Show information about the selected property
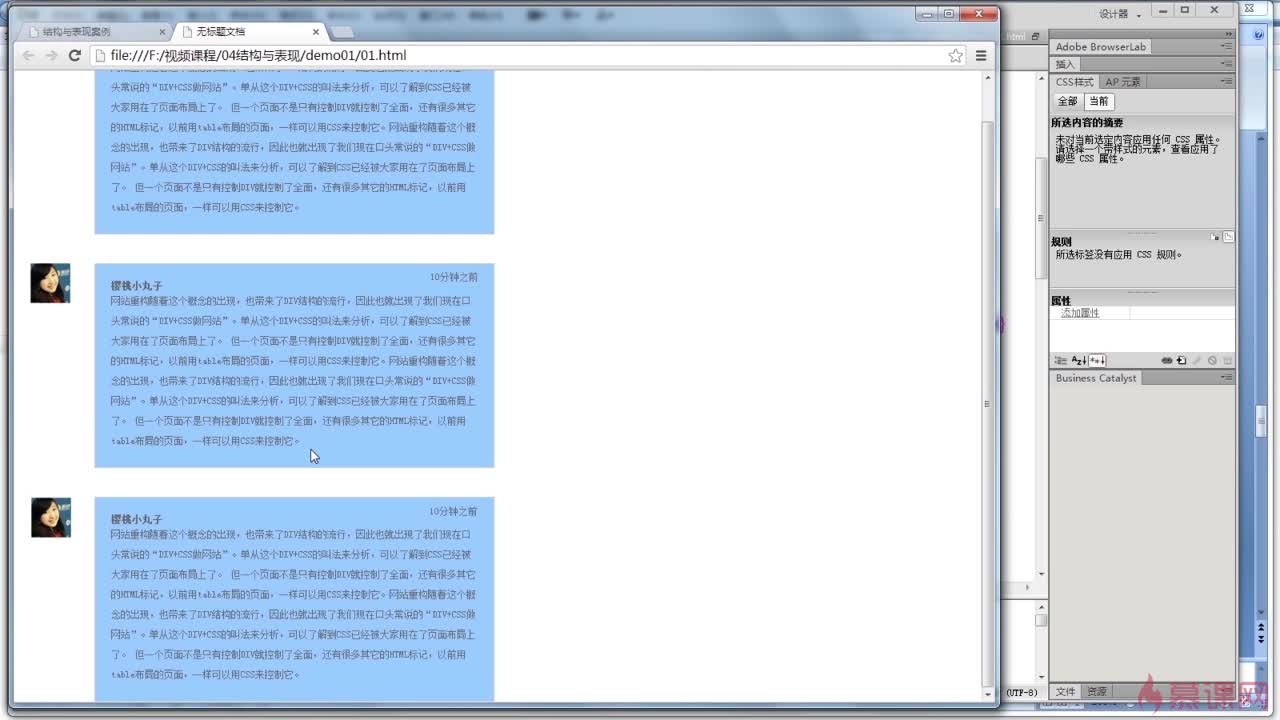This screenshot has width=1280, height=720. coord(1215,237)
